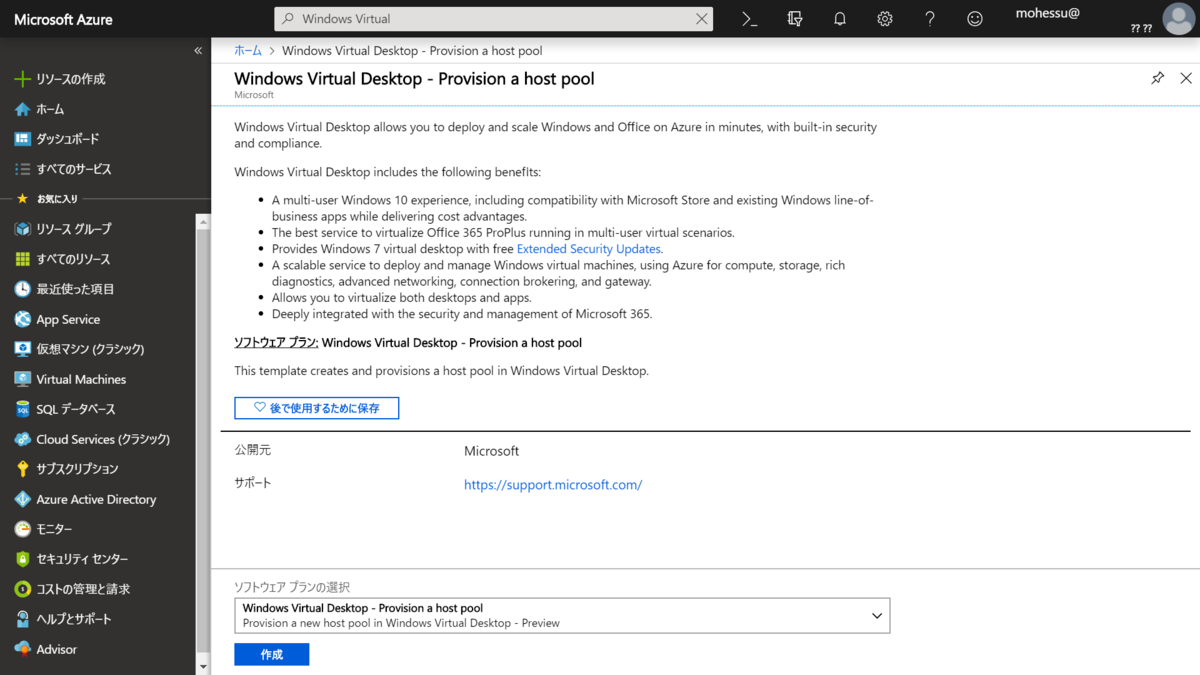Click the dropdown chevron arrow of plan selector
The image size is (1200, 675).
click(877, 616)
